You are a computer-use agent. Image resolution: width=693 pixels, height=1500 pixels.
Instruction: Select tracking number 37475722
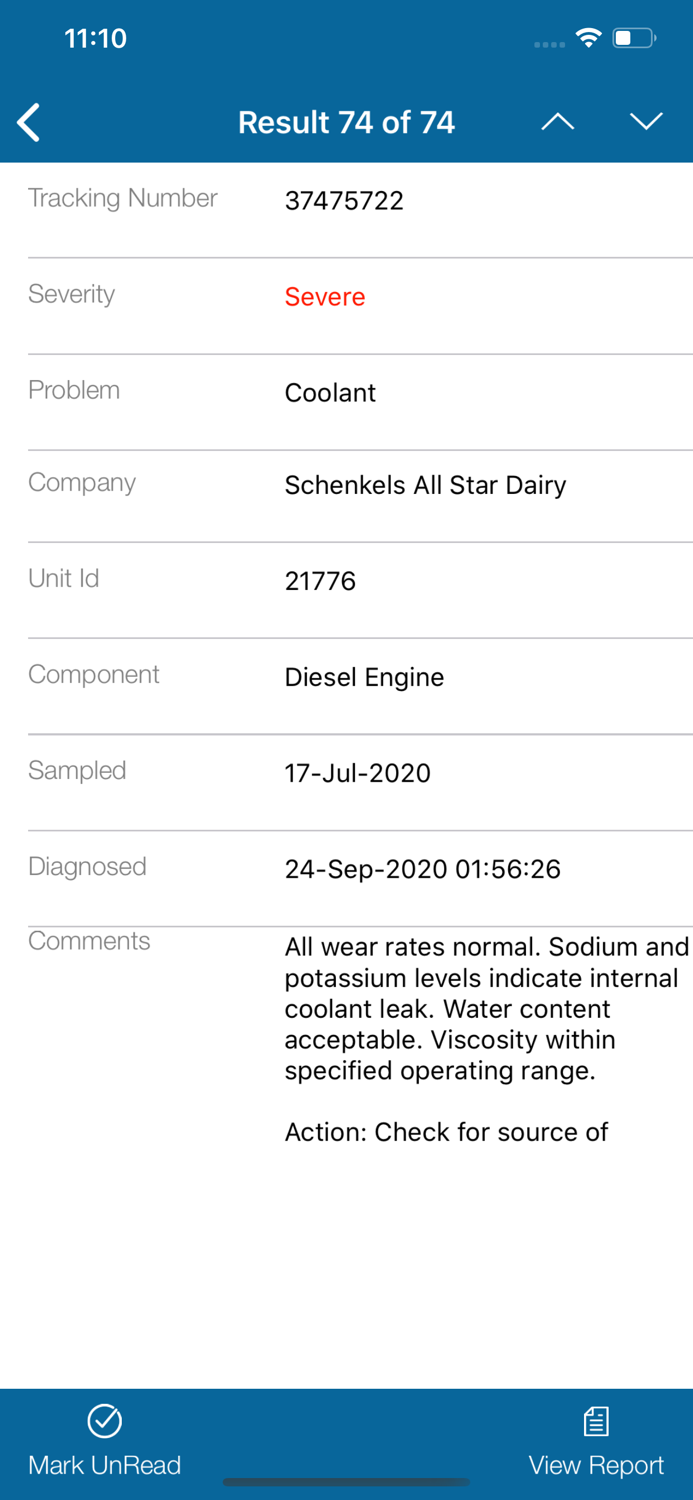pos(344,200)
